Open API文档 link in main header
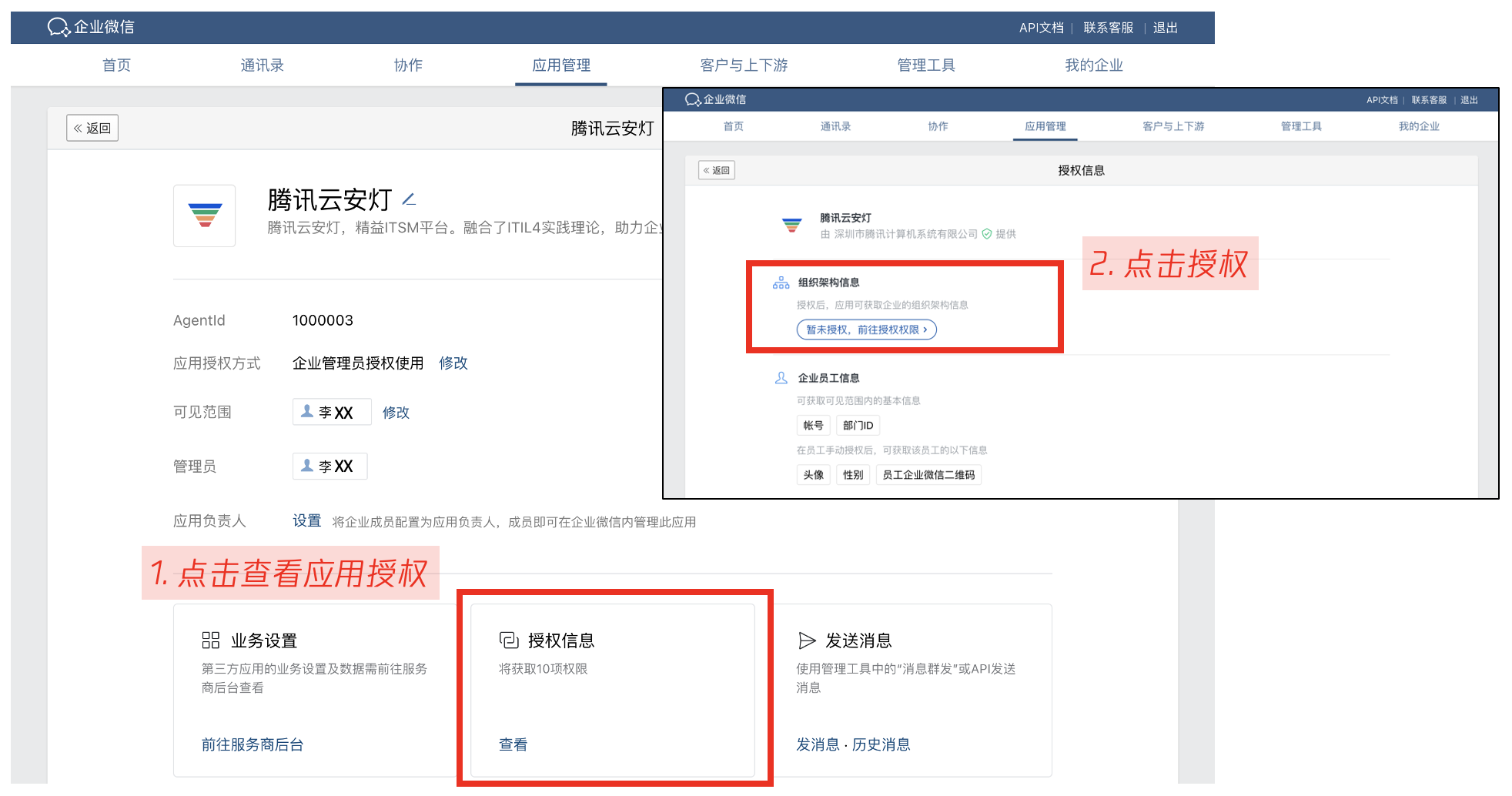The image size is (1512, 796). 1041,28
